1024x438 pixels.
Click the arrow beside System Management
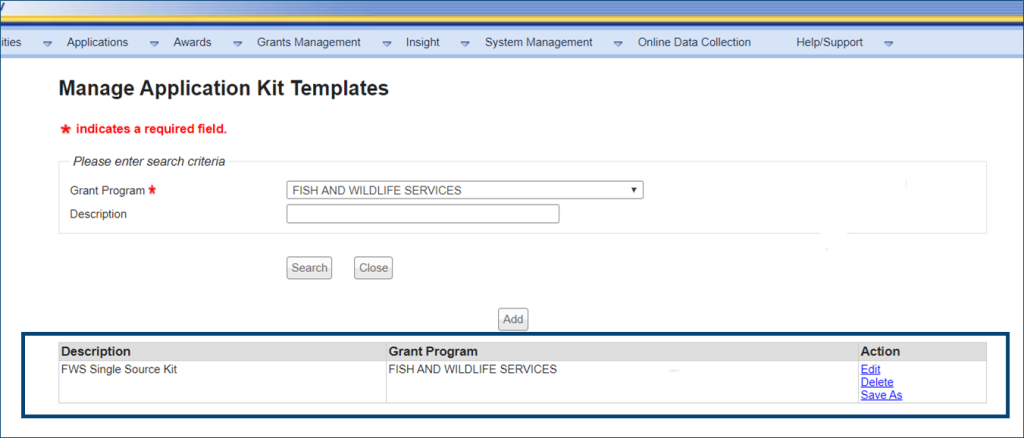pos(618,43)
